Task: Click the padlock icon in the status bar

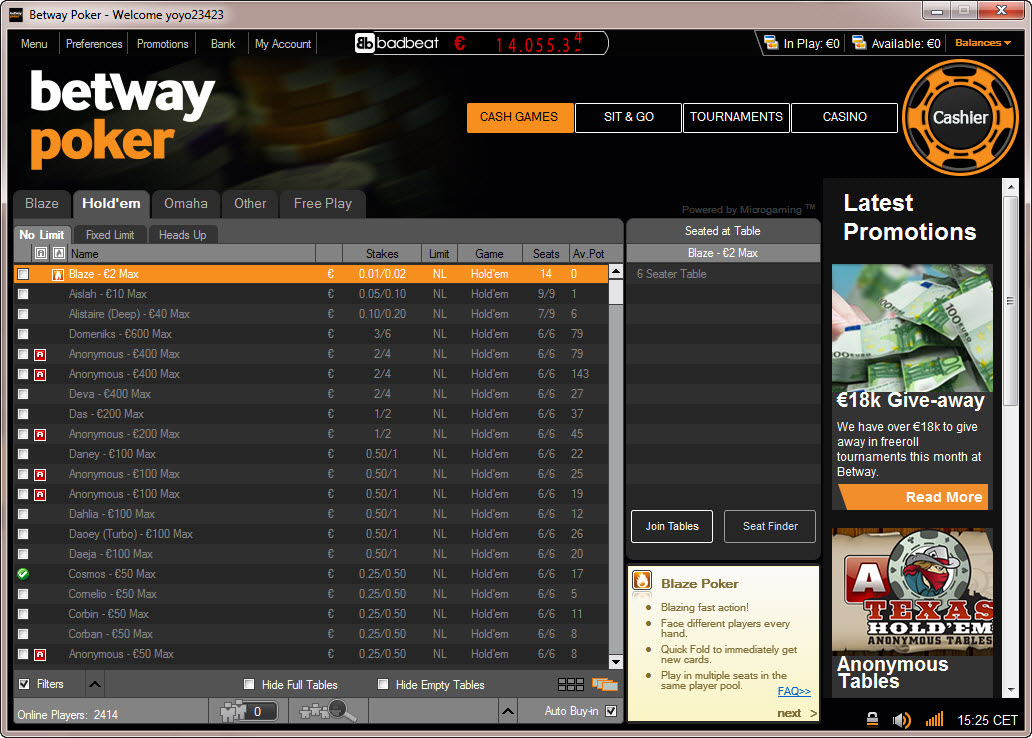Action: 872,720
